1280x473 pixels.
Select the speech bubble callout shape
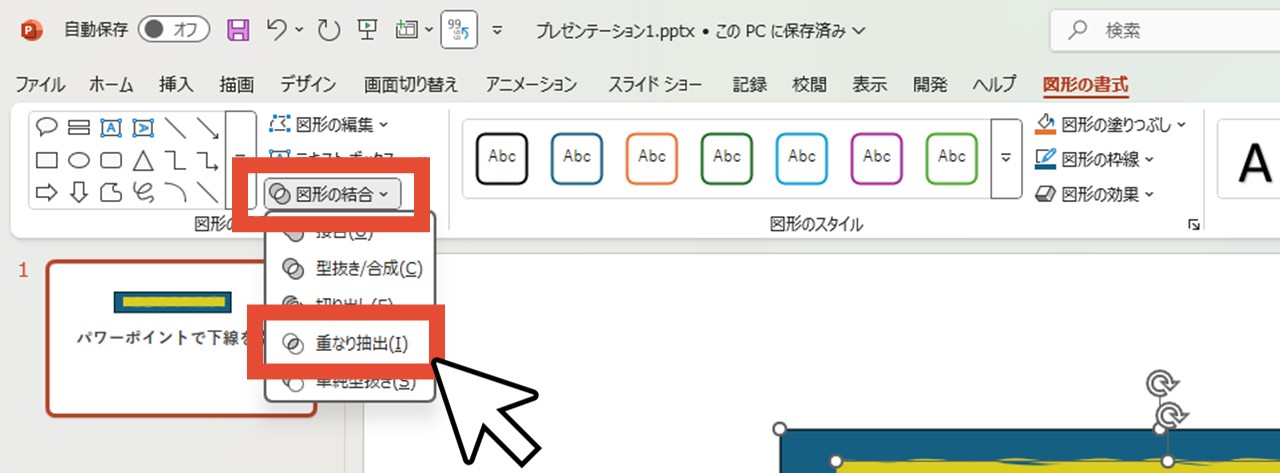pos(46,127)
